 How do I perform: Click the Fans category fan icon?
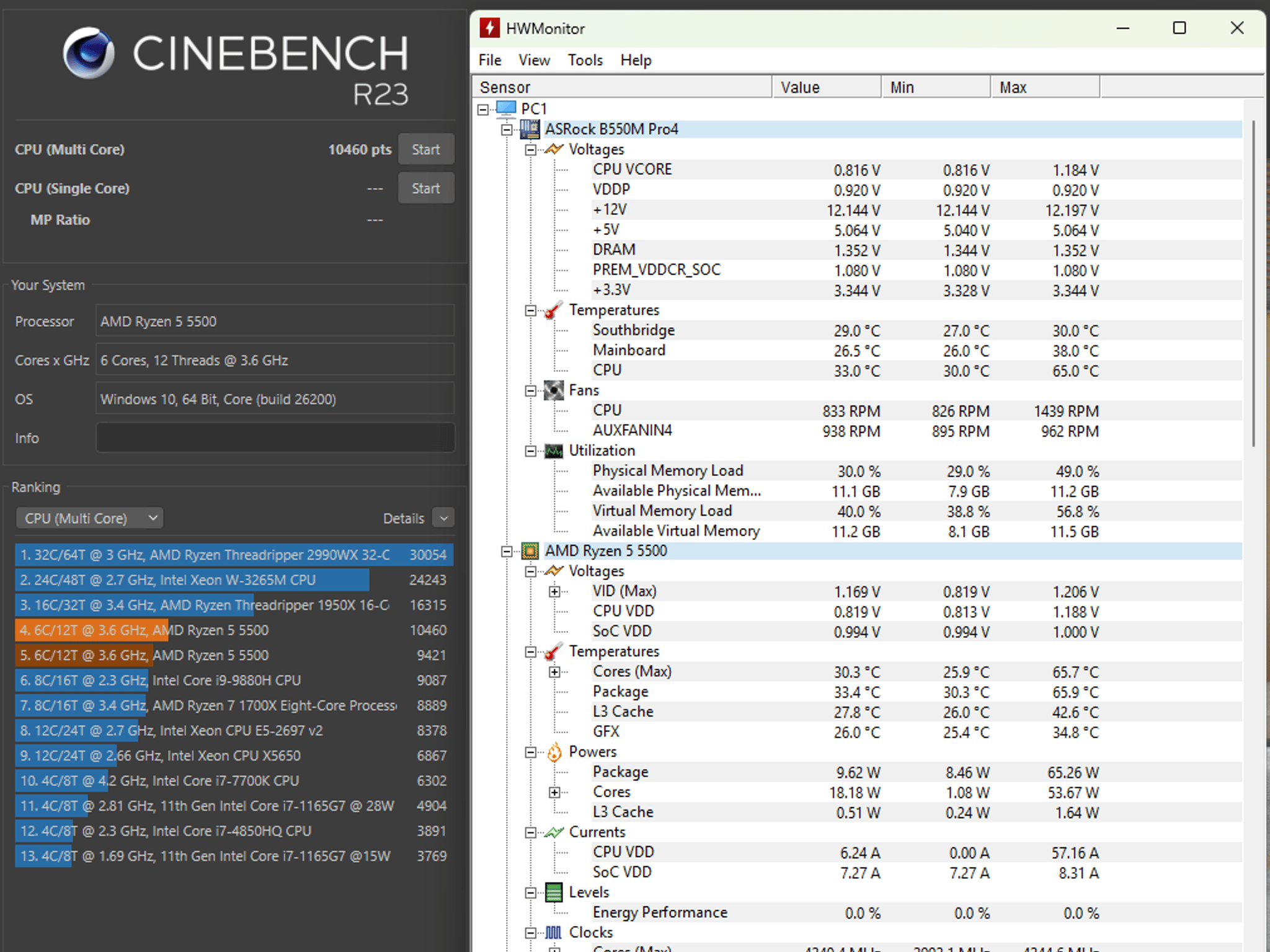tap(554, 390)
